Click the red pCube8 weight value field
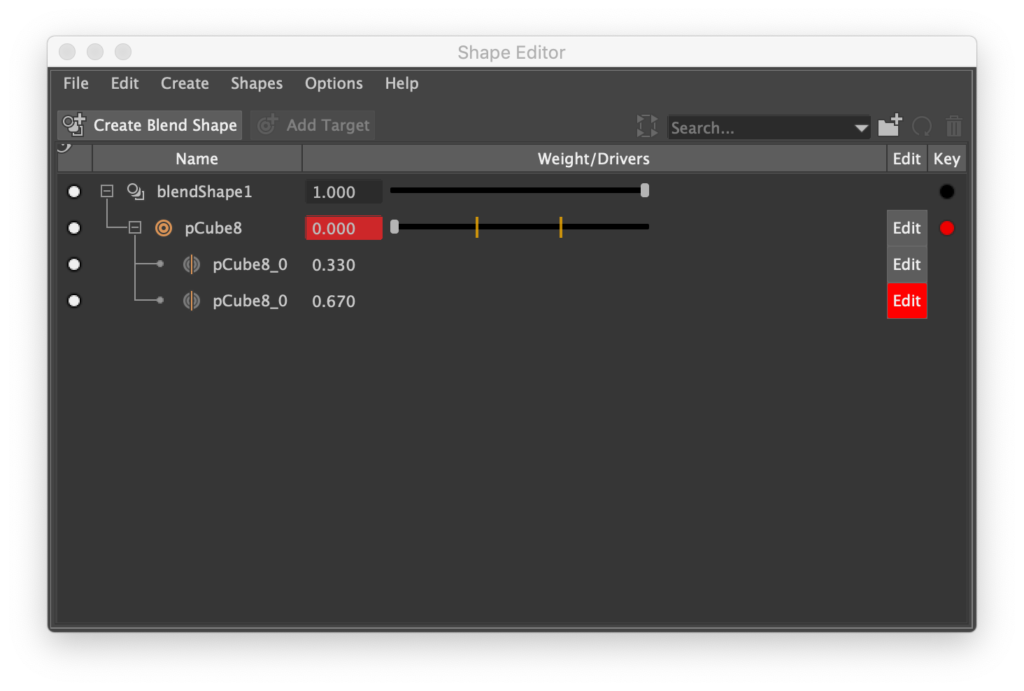This screenshot has width=1024, height=691. click(343, 228)
